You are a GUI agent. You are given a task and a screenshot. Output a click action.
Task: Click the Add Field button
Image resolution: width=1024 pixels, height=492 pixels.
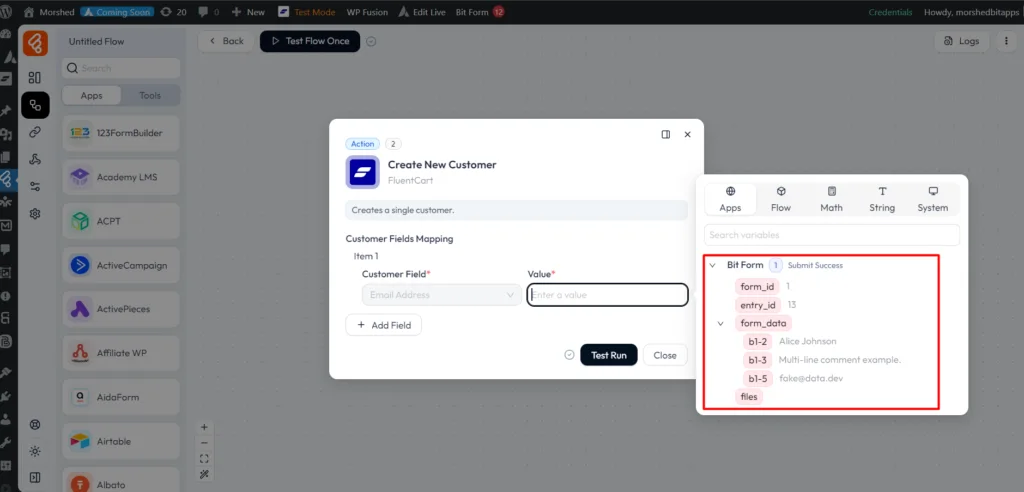[x=383, y=325]
